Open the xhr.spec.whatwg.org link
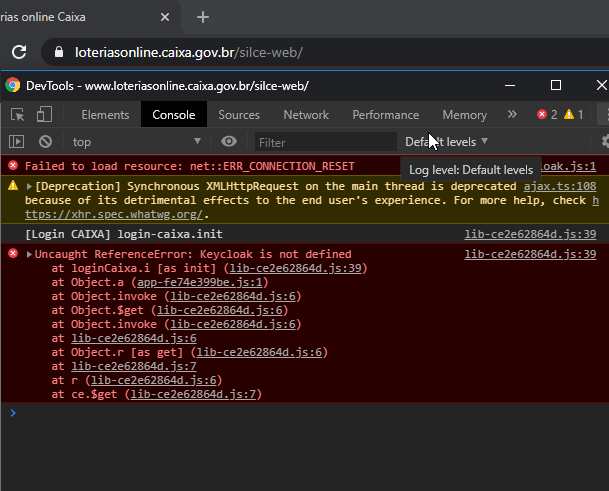Image resolution: width=609 pixels, height=491 pixels. (x=114, y=214)
